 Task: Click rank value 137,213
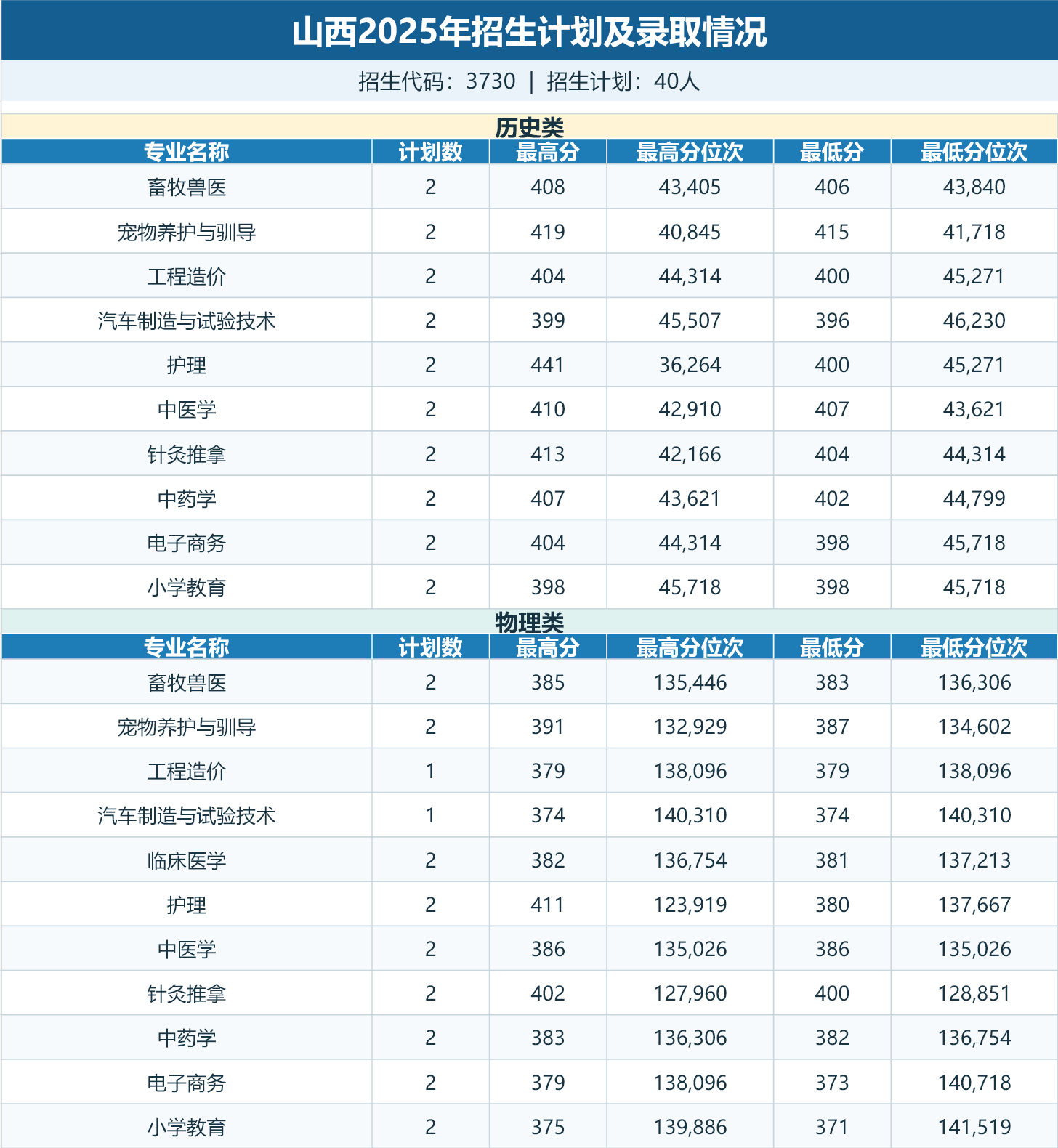pyautogui.click(x=974, y=860)
